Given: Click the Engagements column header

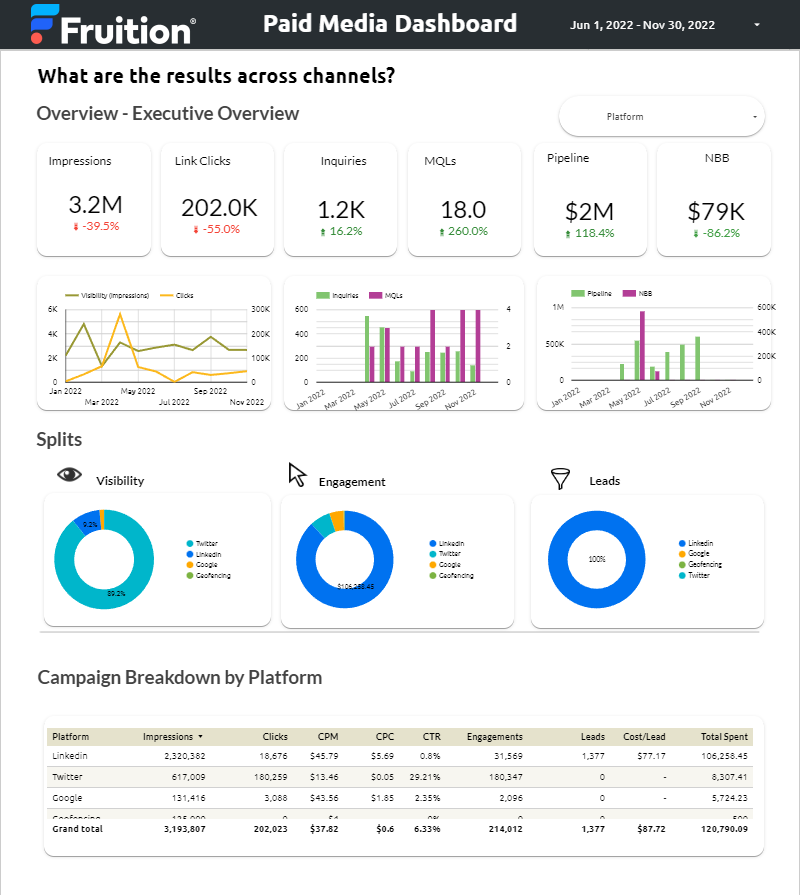Looking at the screenshot, I should (495, 737).
